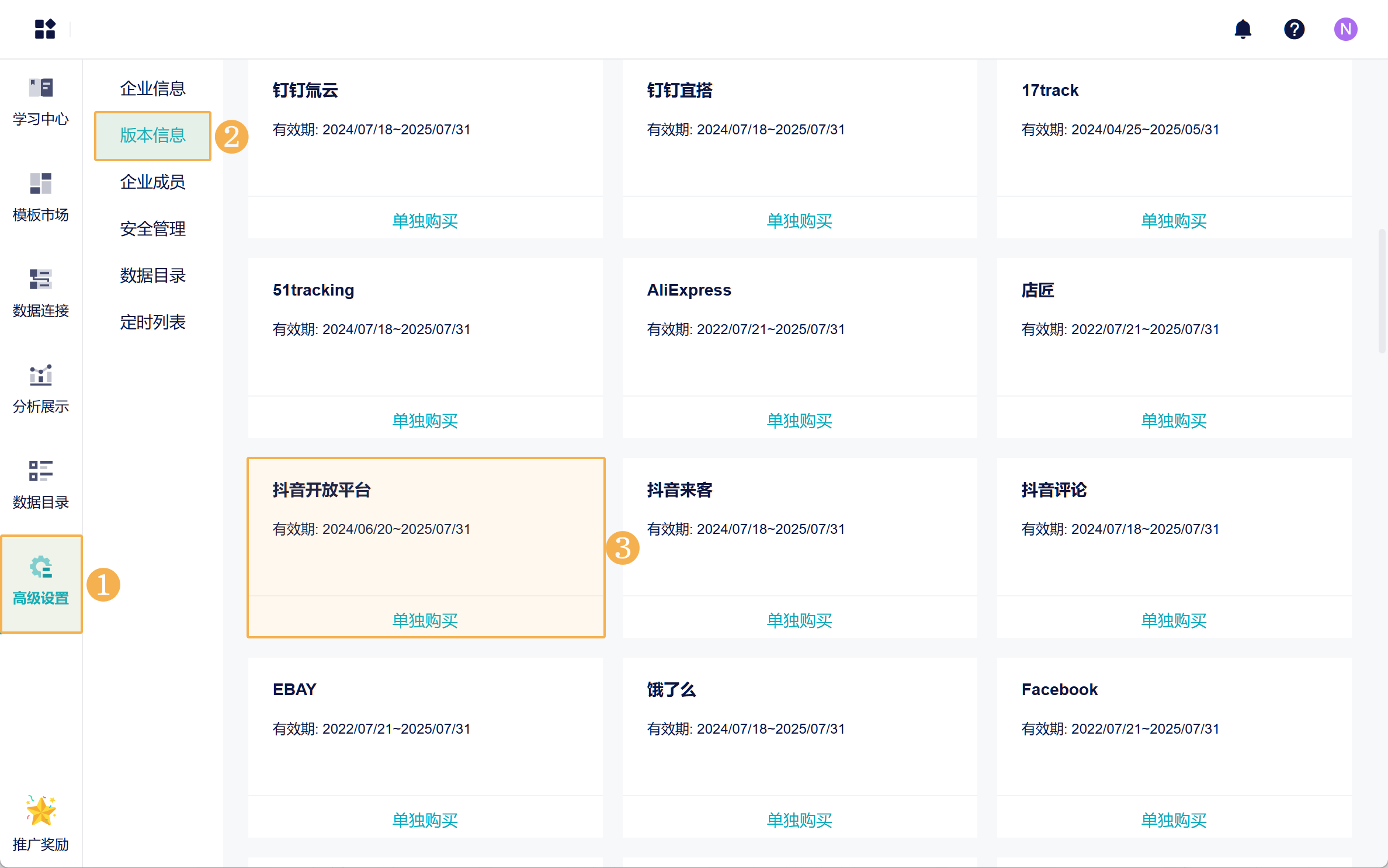The height and width of the screenshot is (868, 1388).
Task: Open the app grid logo icon
Action: click(x=45, y=29)
